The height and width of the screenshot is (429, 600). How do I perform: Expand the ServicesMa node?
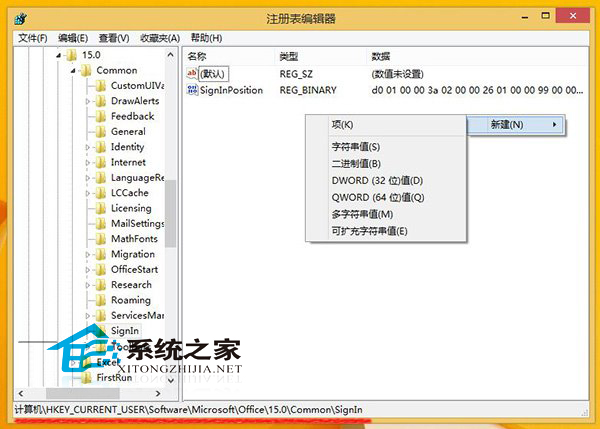(88, 316)
